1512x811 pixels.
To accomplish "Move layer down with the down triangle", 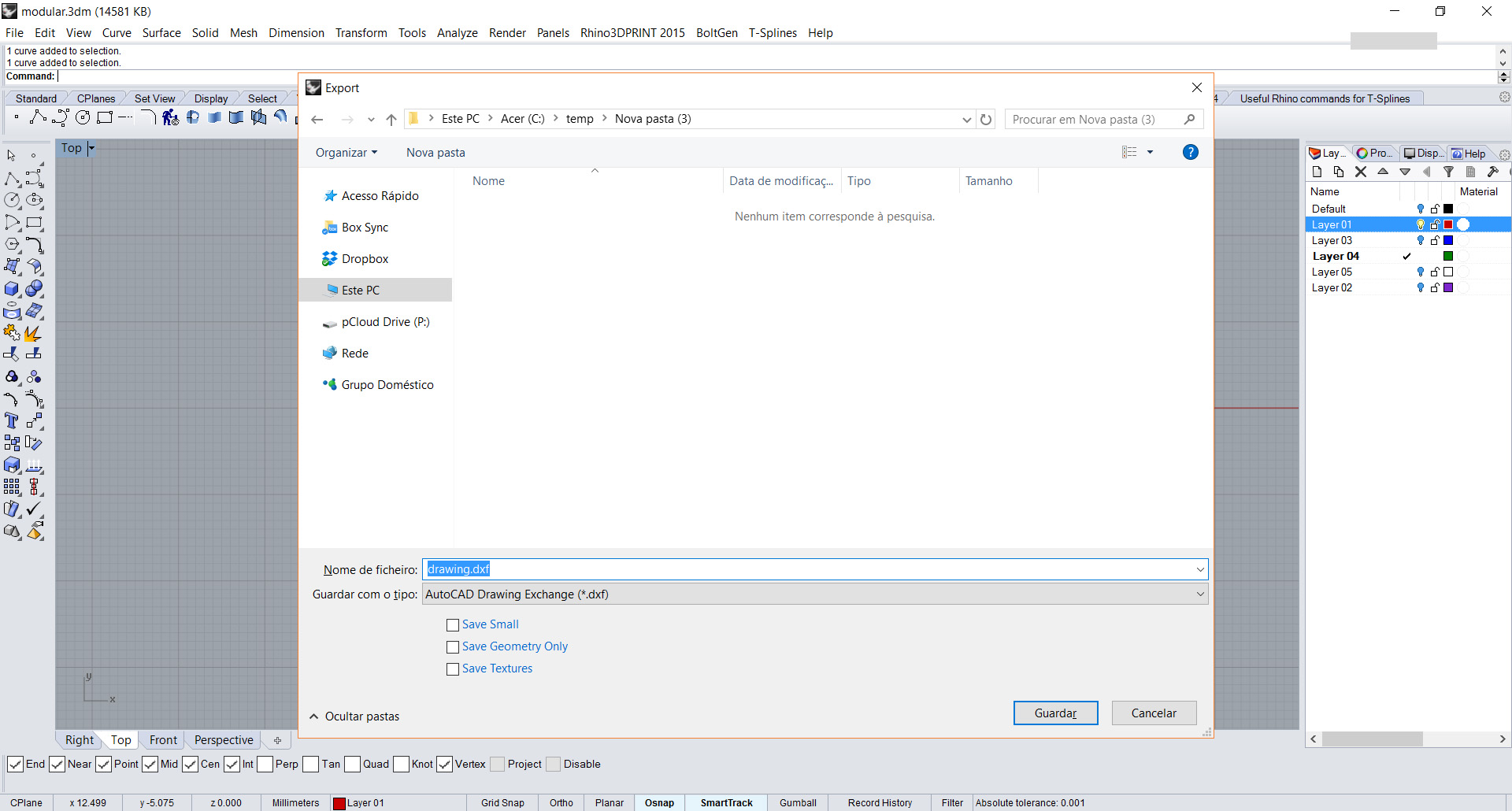I will point(1405,172).
